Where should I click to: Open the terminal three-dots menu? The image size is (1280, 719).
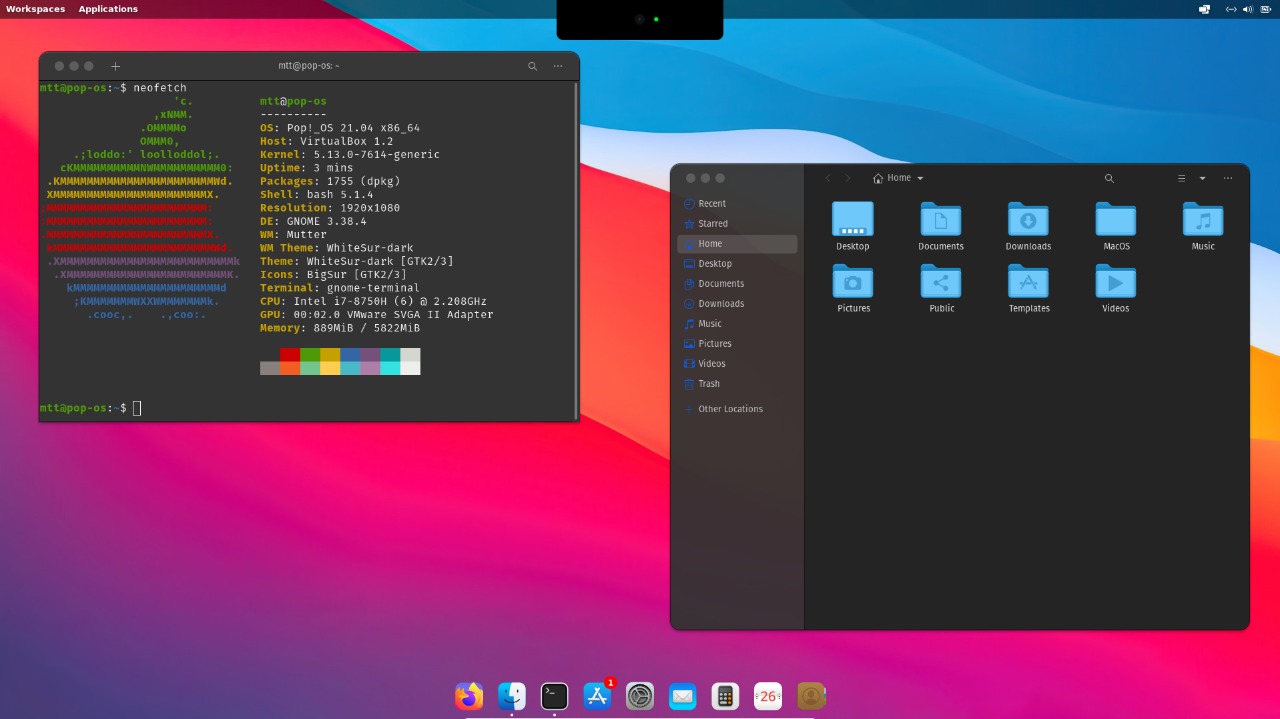(558, 66)
